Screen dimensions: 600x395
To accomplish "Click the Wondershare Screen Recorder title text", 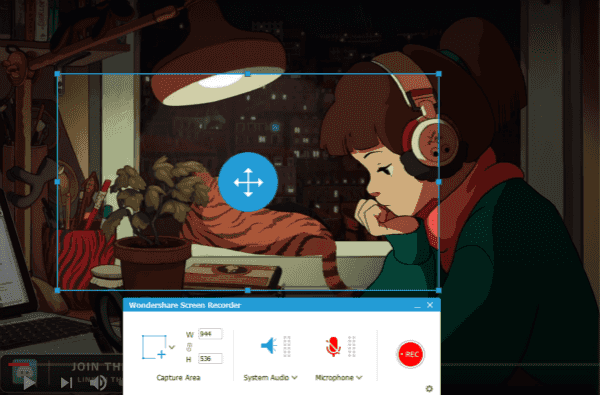I will (x=185, y=305).
